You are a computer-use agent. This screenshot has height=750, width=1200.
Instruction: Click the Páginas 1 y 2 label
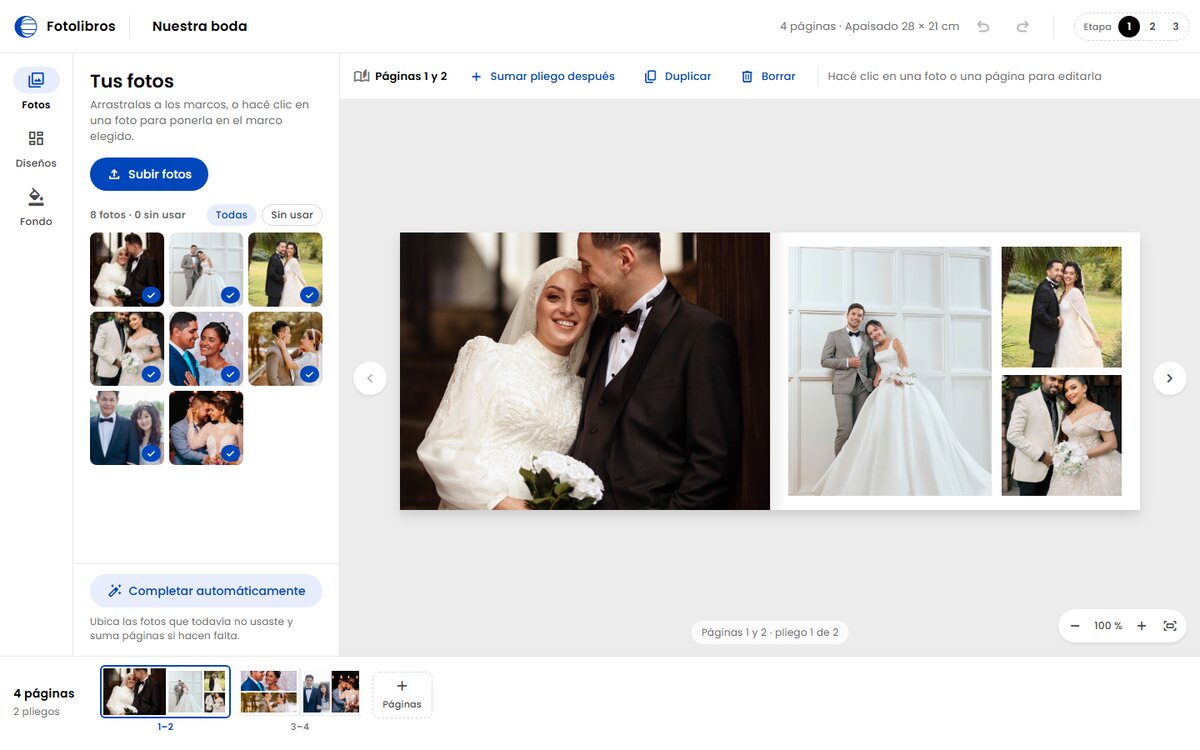click(x=400, y=76)
